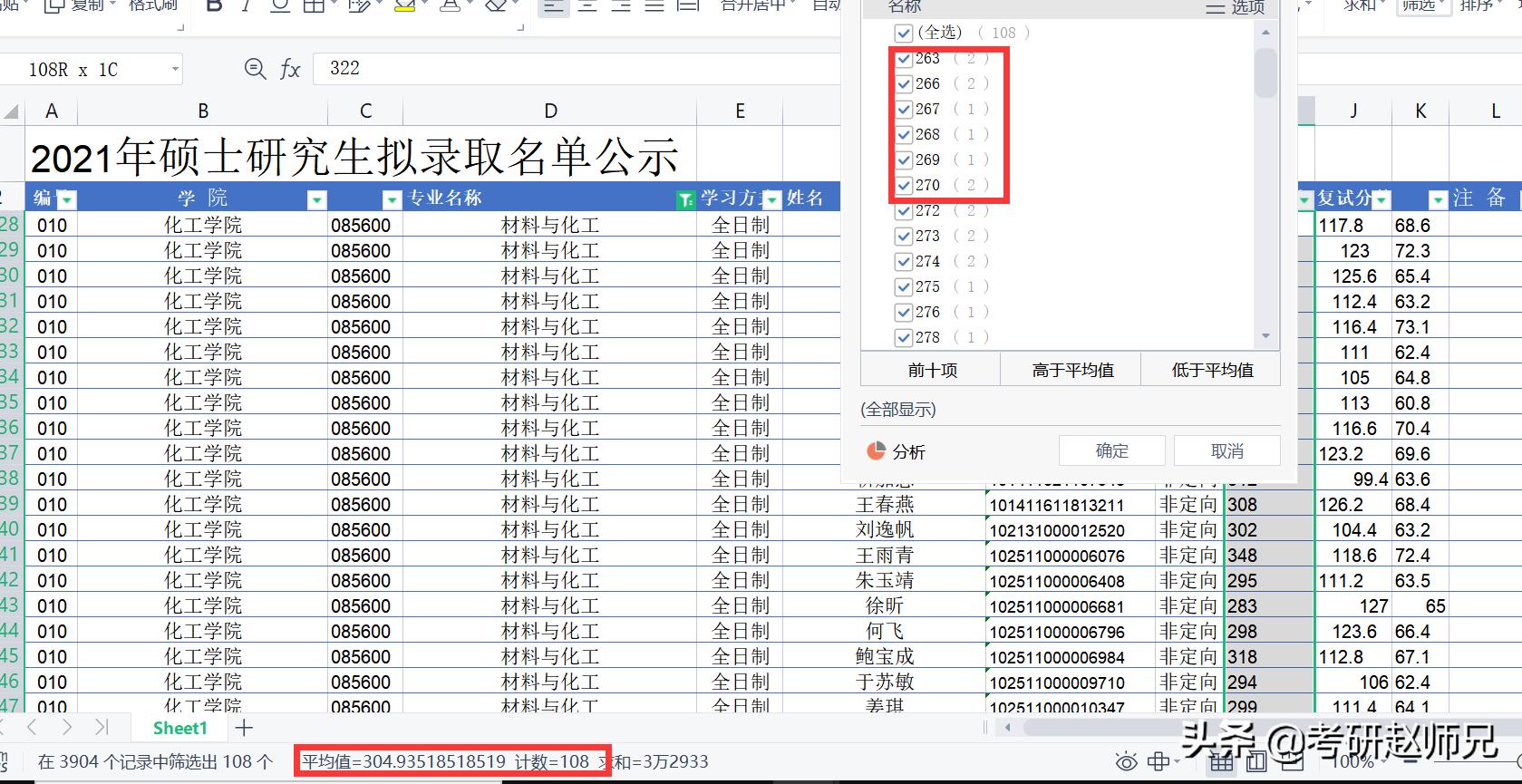Uncheck the 270 filter checkbox
1522x784 pixels.
coord(904,186)
